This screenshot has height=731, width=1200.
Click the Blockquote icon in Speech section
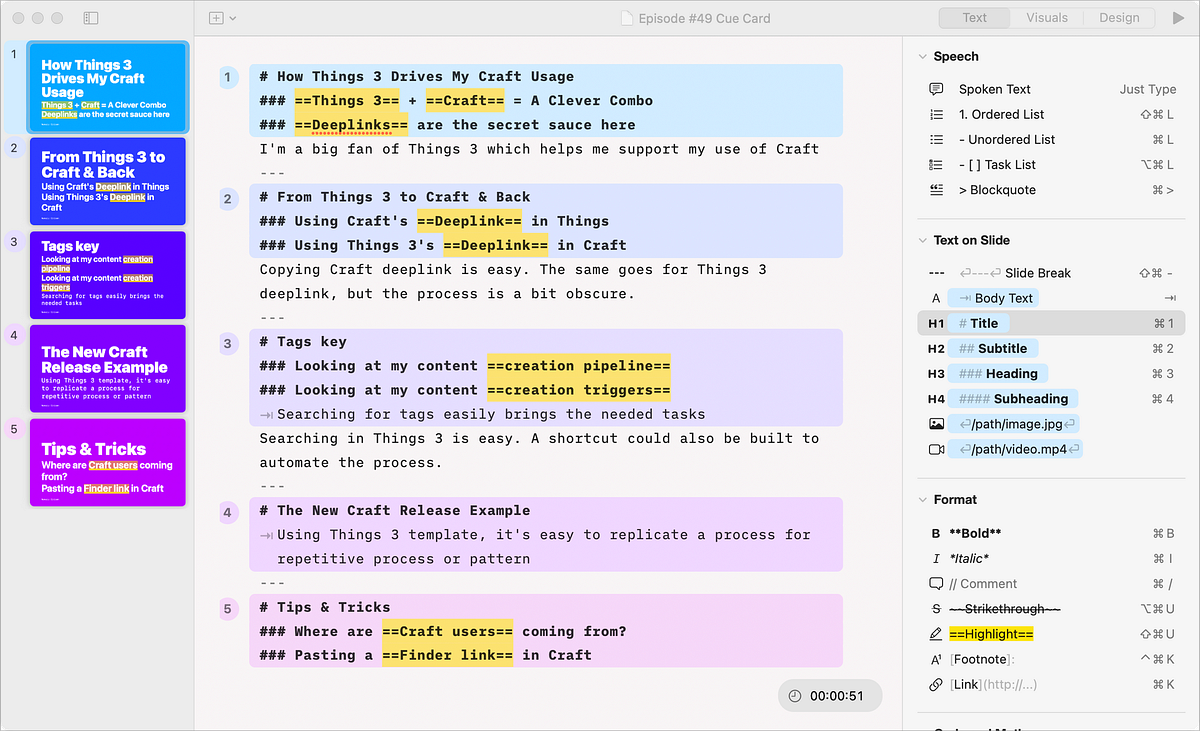coord(935,190)
